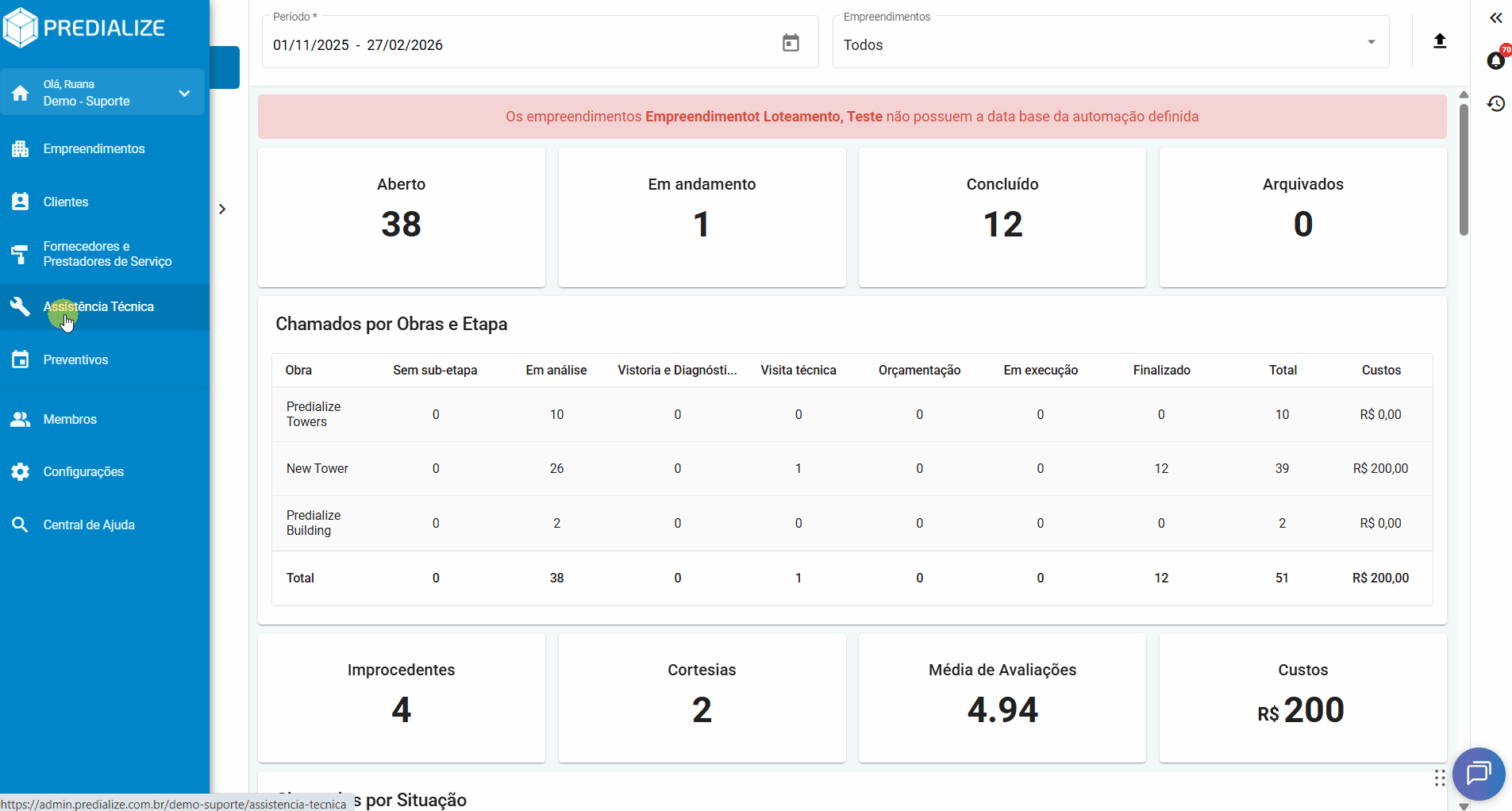The width and height of the screenshot is (1512, 811).
Task: Click the page vertical scrollbar
Action: pyautogui.click(x=1464, y=170)
